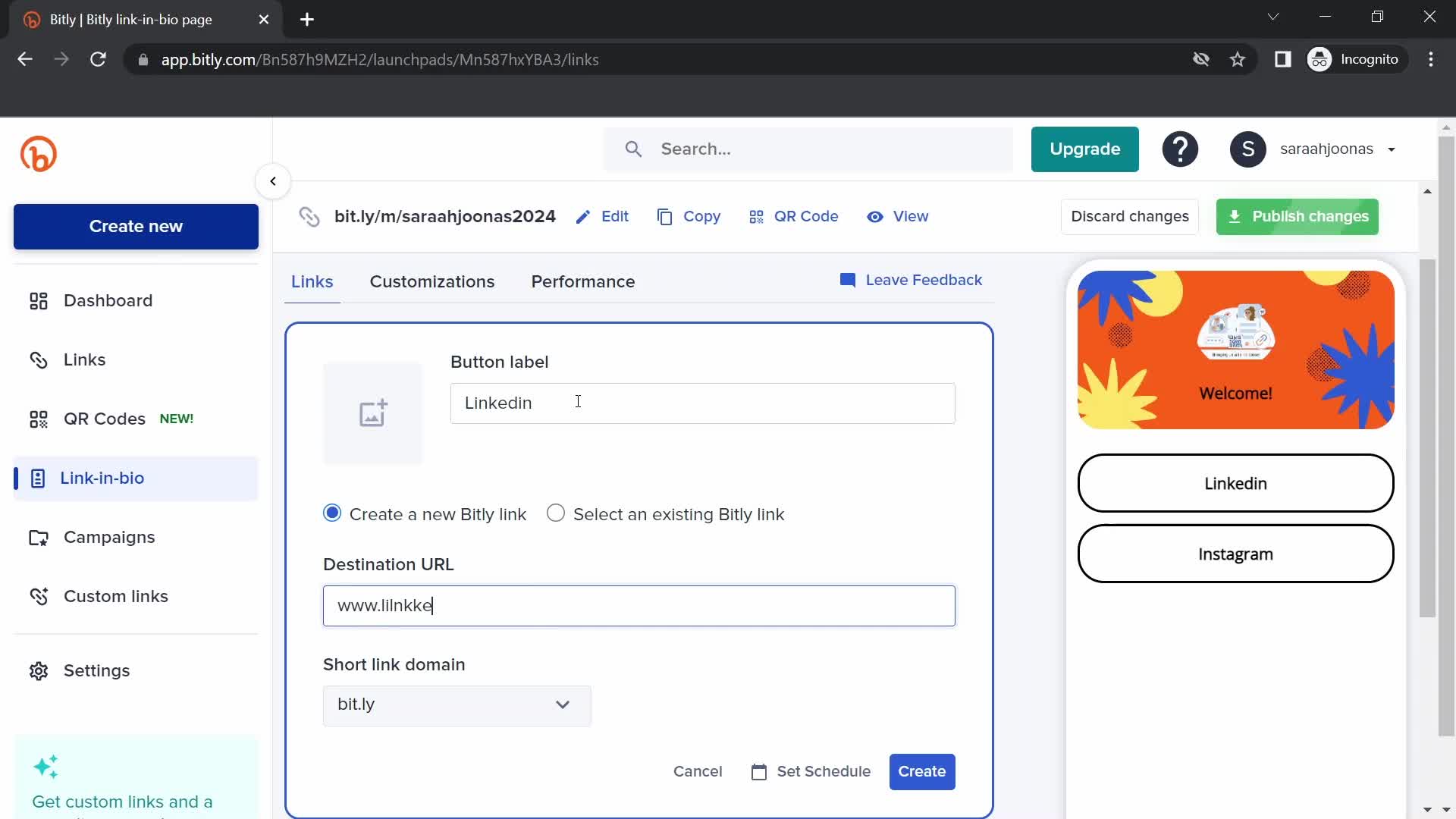The image size is (1456, 819).
Task: Toggle the collapse sidebar arrow
Action: 273,181
